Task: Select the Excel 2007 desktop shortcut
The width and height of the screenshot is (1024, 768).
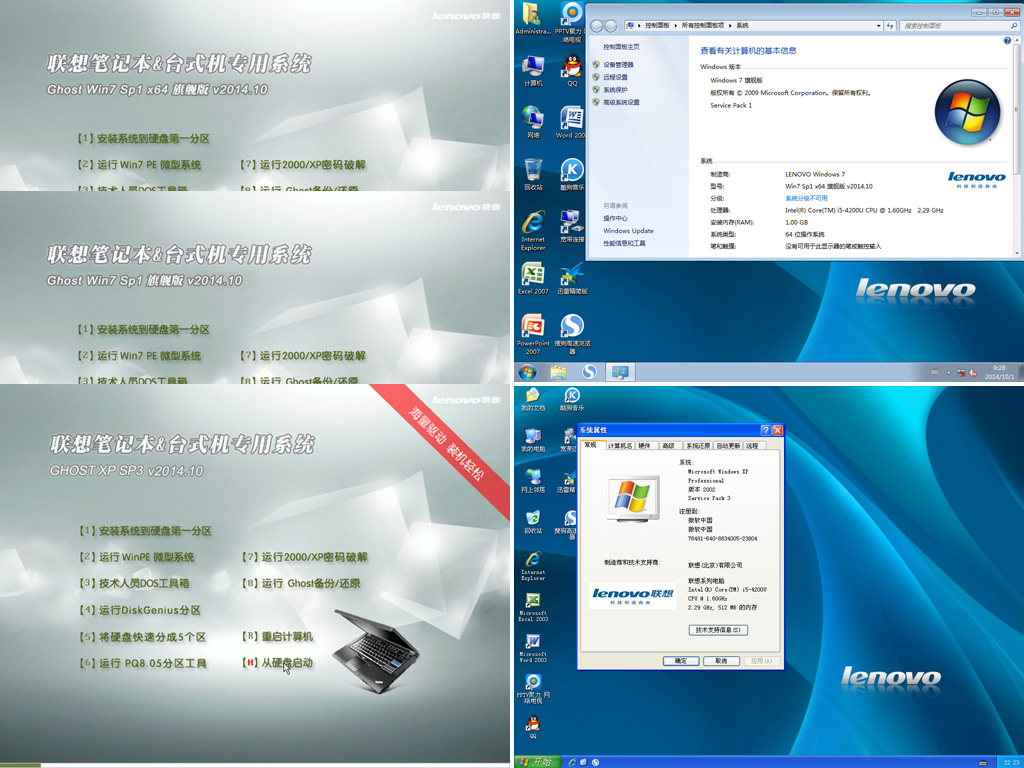Action: point(533,278)
